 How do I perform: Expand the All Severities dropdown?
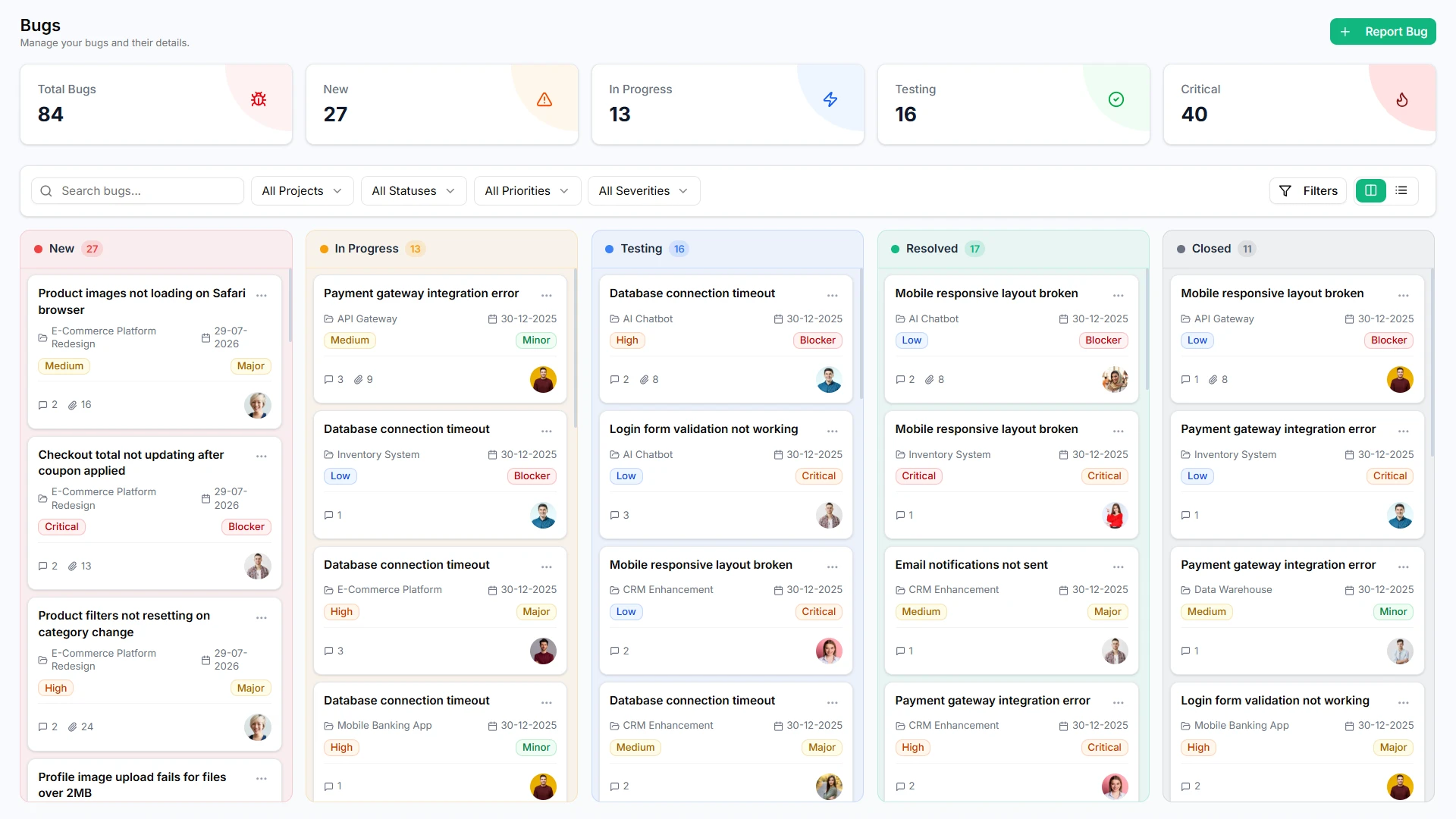pos(643,191)
